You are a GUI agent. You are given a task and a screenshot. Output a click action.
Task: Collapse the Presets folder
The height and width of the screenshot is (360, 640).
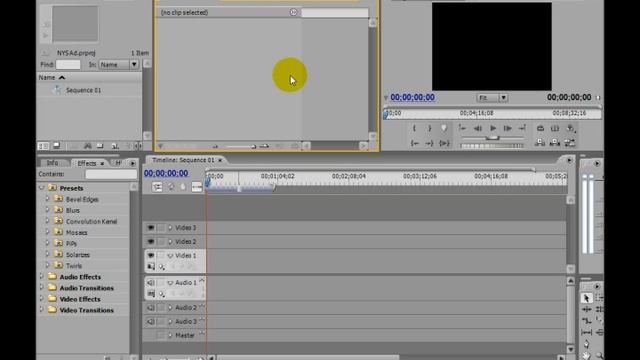pos(42,188)
